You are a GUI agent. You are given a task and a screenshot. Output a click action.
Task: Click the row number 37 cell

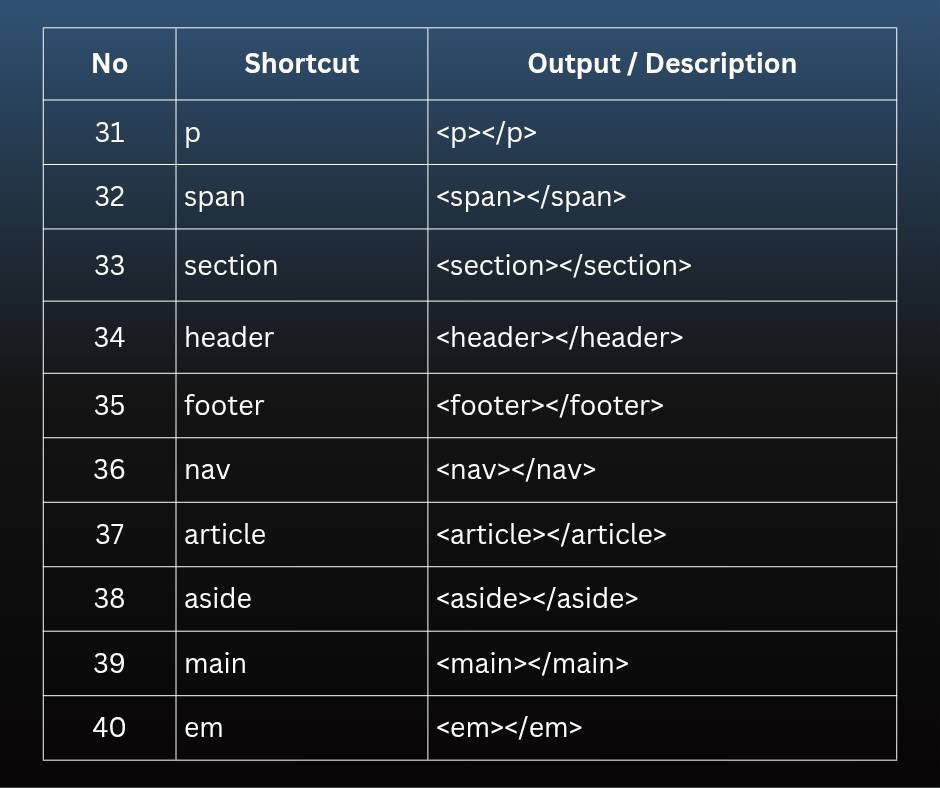pos(110,534)
